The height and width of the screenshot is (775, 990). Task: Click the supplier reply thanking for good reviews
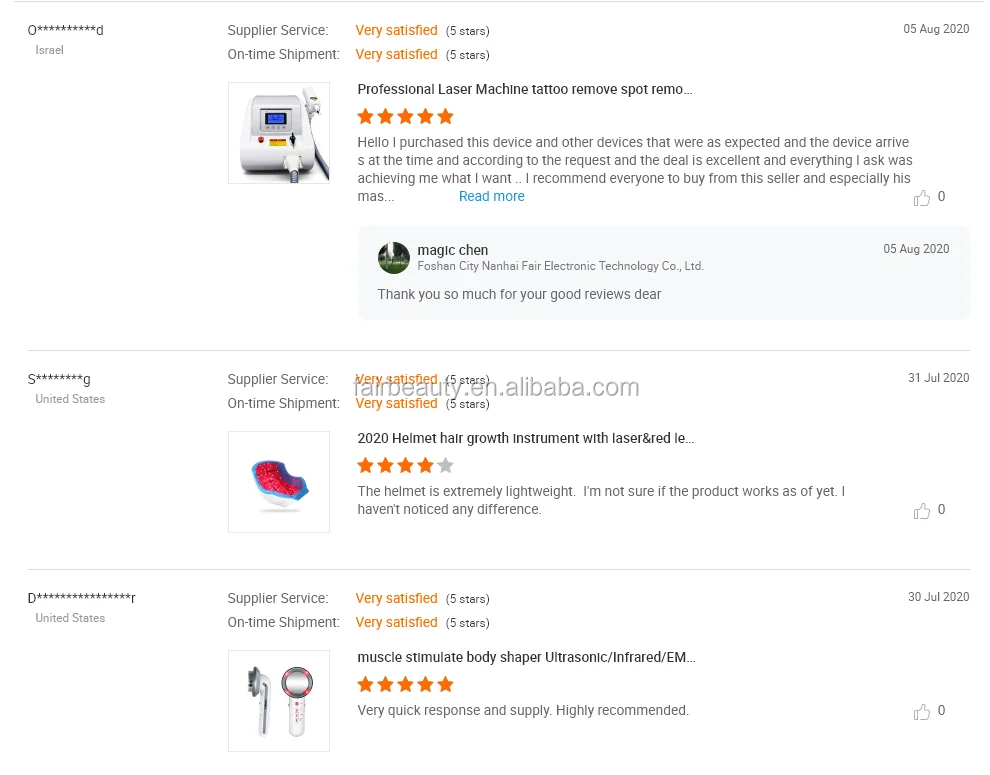point(519,294)
